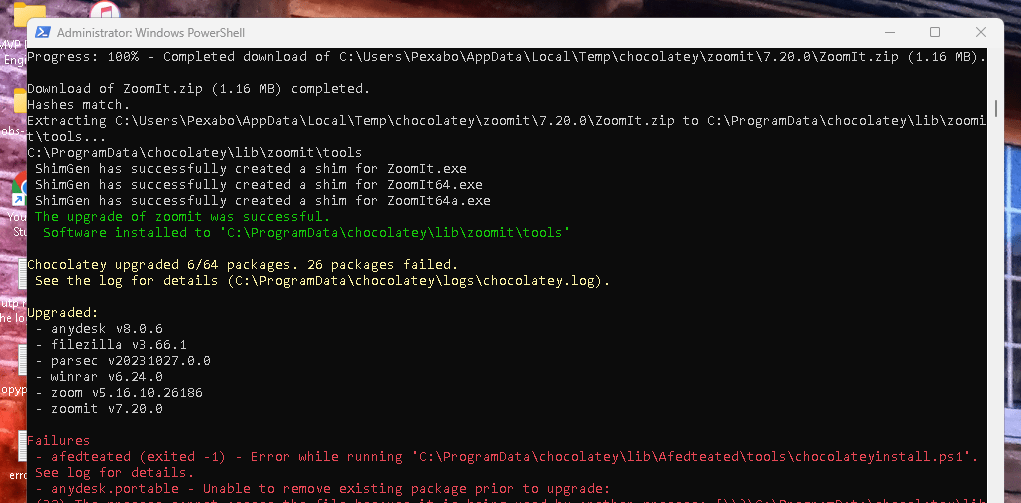Viewport: 1021px width, 503px height.
Task: Click the 'zoomit v7.20.0' entry
Action: click(99, 409)
